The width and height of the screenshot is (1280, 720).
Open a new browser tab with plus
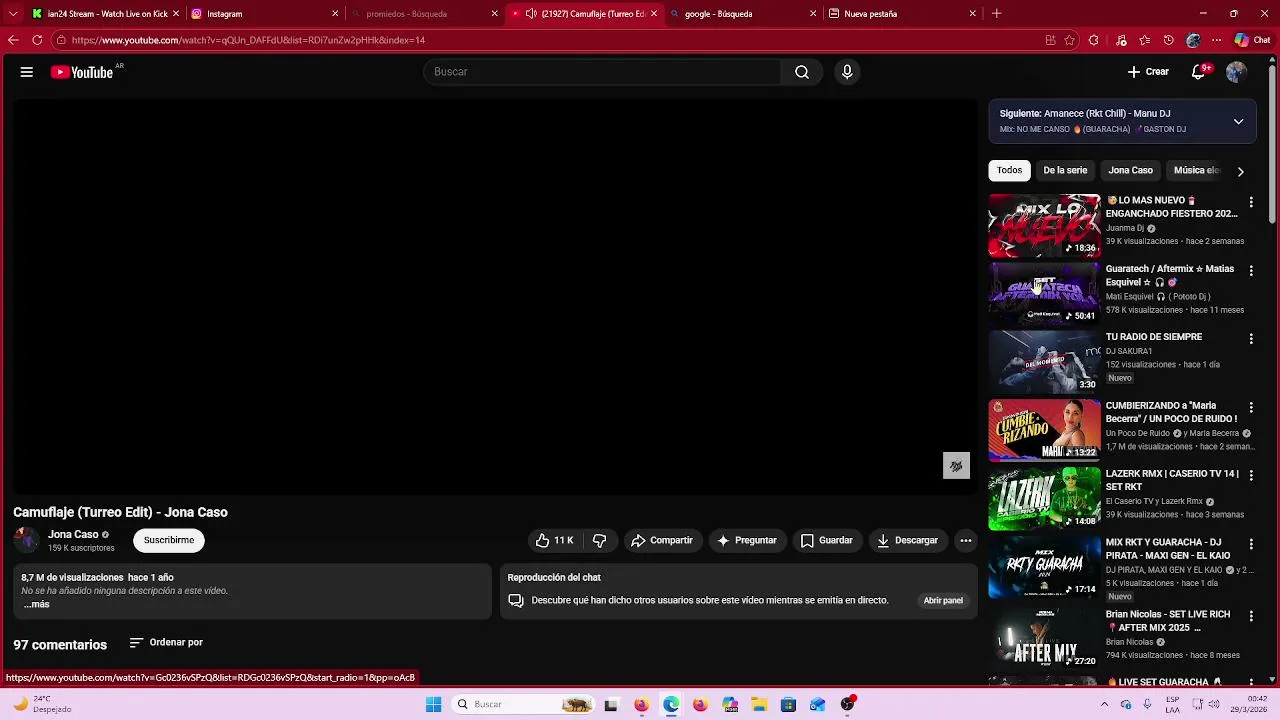[996, 14]
